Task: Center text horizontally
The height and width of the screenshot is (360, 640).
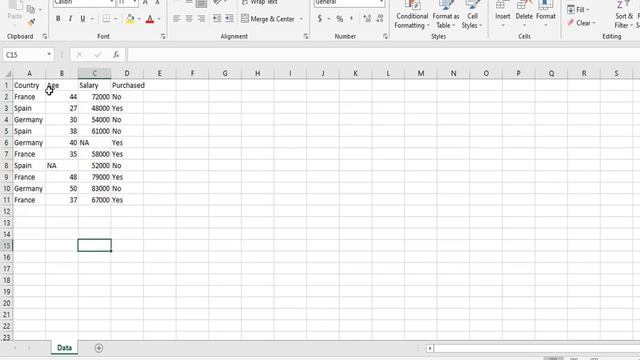Action: point(189,19)
